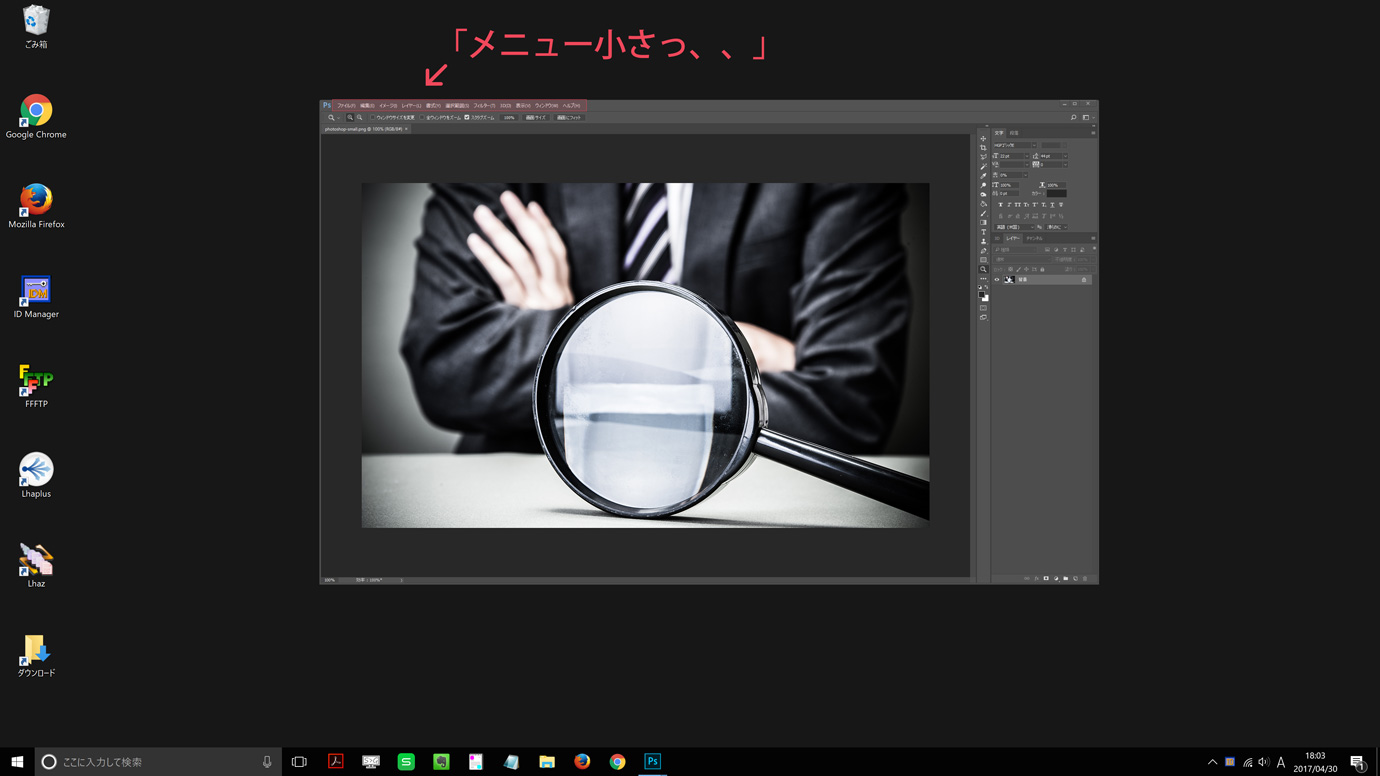
Task: Switch to the チャンネル tab
Action: 1034,239
